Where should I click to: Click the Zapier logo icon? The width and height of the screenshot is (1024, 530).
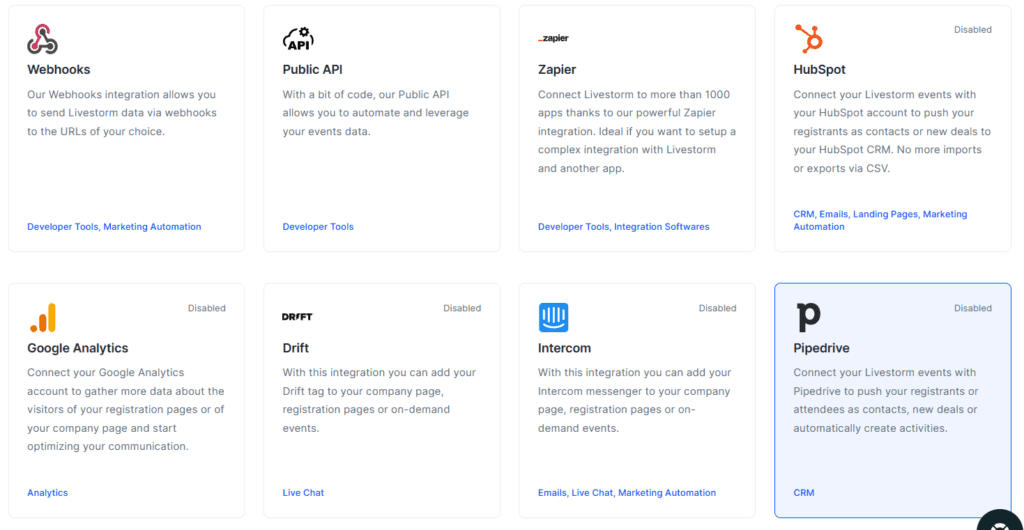[x=553, y=39]
